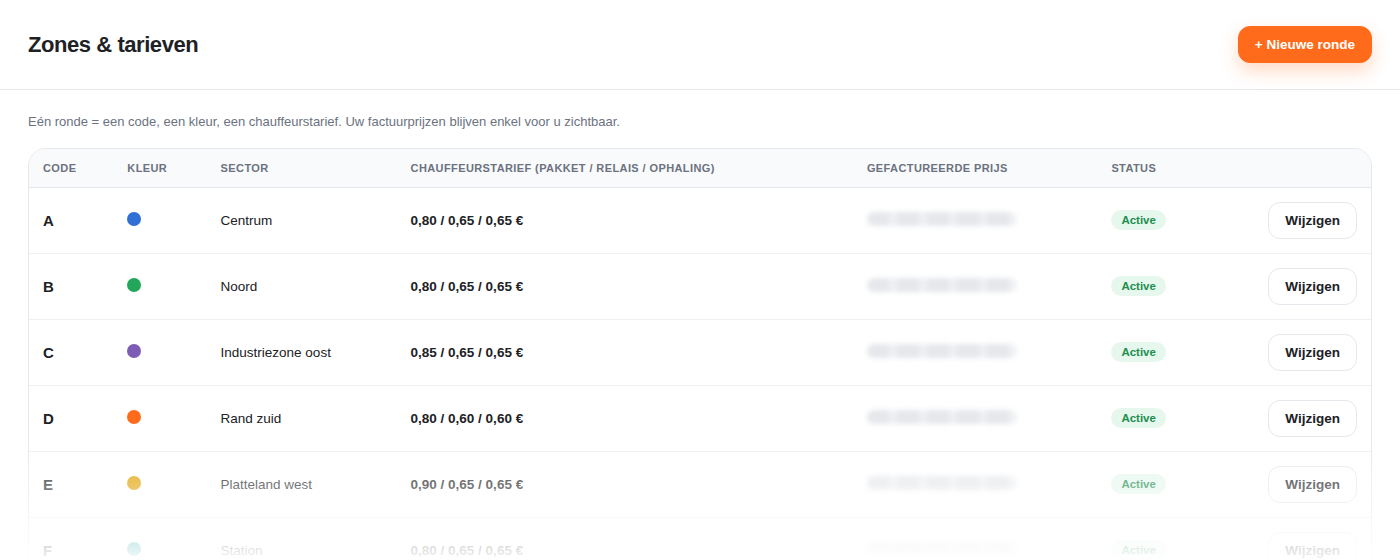The width and height of the screenshot is (1400, 560).
Task: Select the purple color dot of Industriezone oost
Action: [134, 351]
